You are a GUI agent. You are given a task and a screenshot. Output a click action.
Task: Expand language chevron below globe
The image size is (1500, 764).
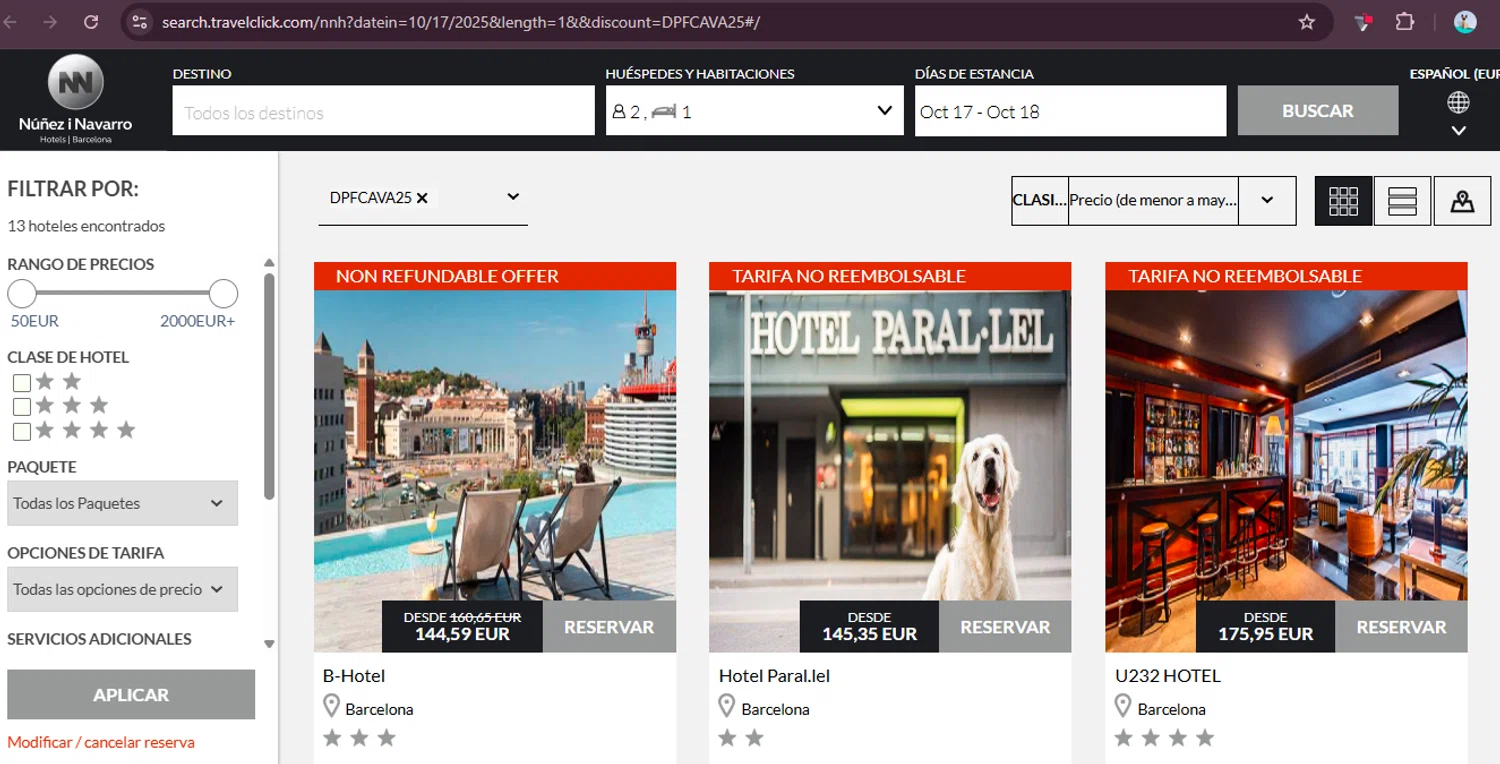tap(1458, 131)
